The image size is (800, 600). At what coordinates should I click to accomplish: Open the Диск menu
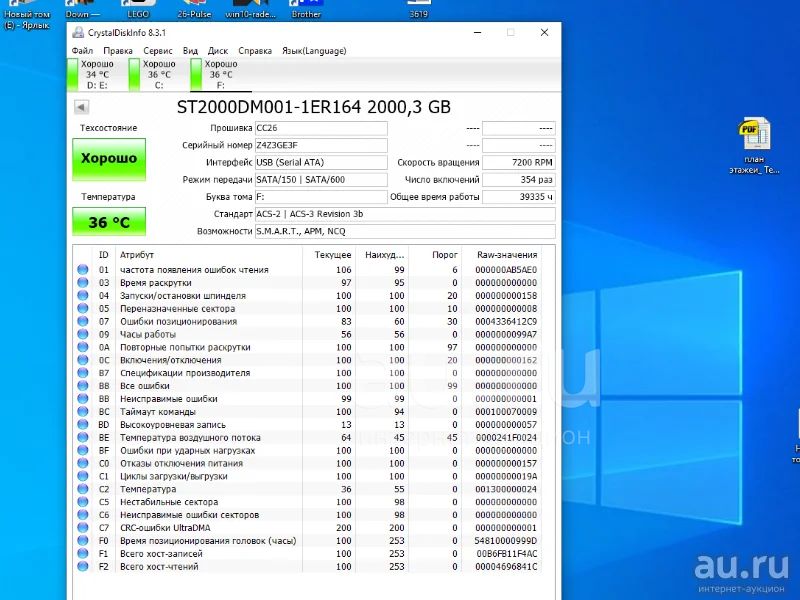tap(218, 51)
